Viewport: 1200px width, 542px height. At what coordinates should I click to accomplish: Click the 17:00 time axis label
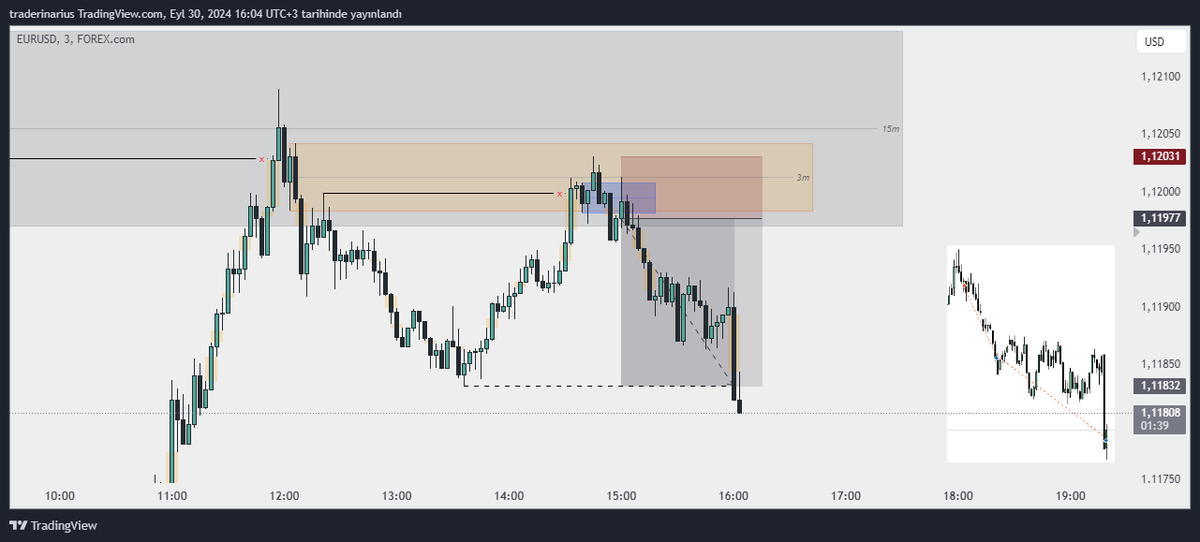(846, 495)
